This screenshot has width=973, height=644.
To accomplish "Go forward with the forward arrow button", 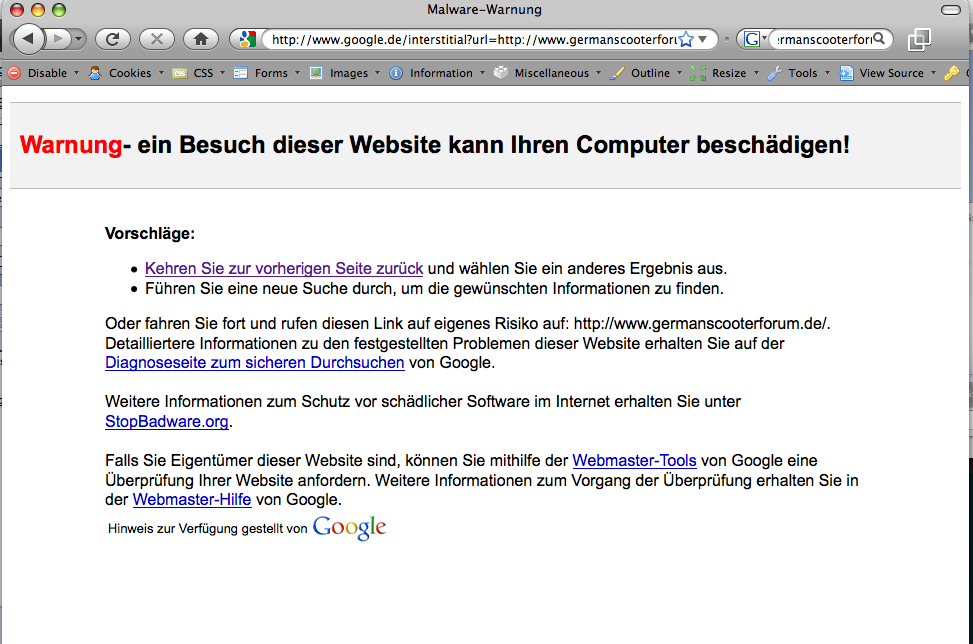I will [x=58, y=39].
